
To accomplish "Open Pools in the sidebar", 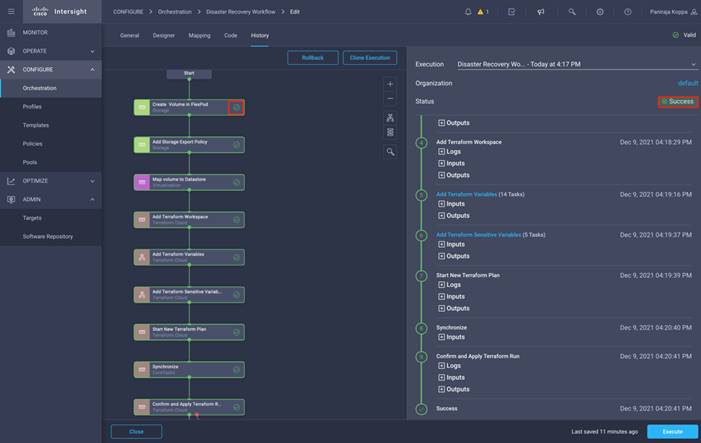I will pyautogui.click(x=51, y=162).
